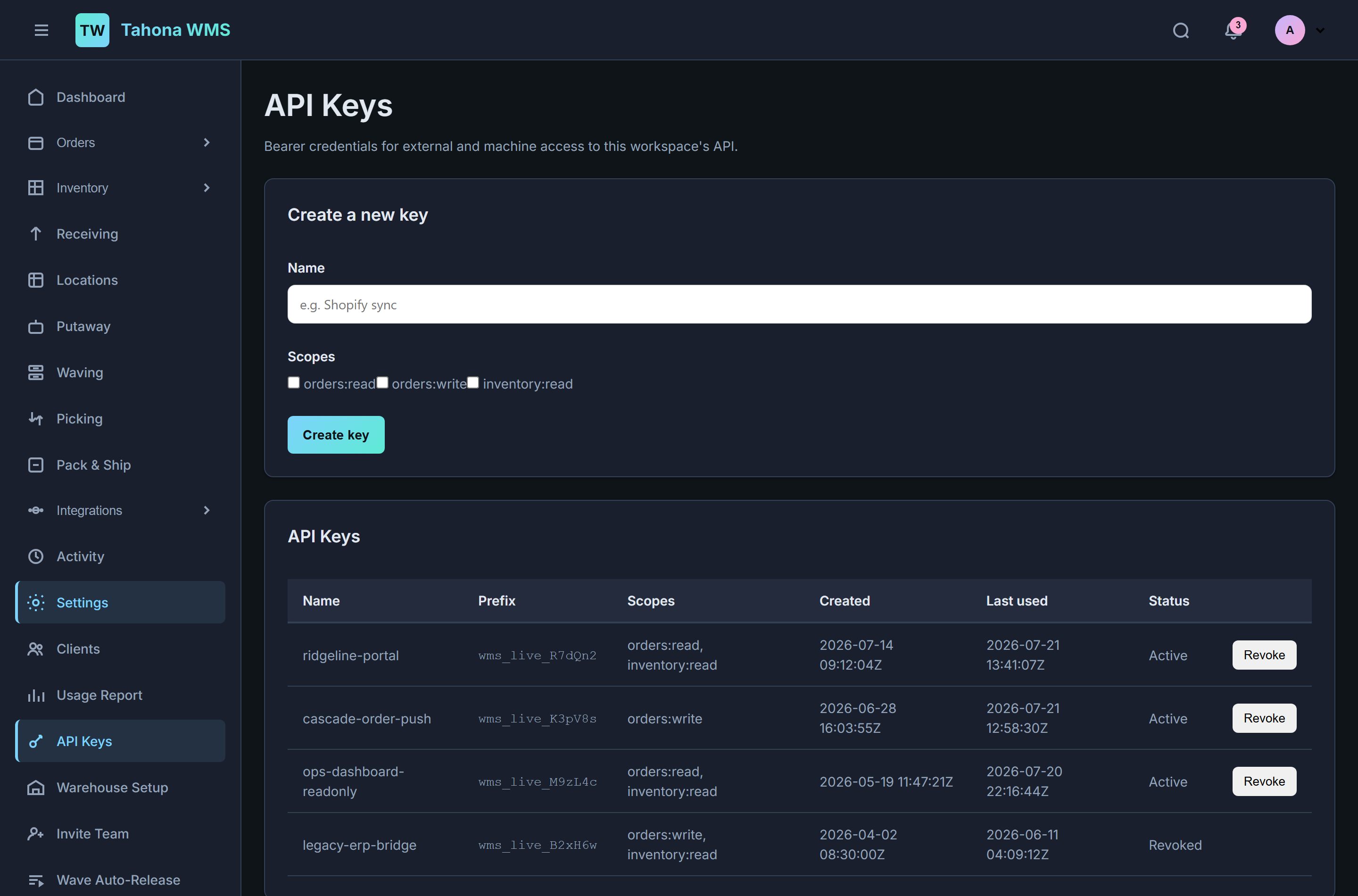Click the Scopes column header
Screen dimensions: 1358x896
click(x=651, y=601)
